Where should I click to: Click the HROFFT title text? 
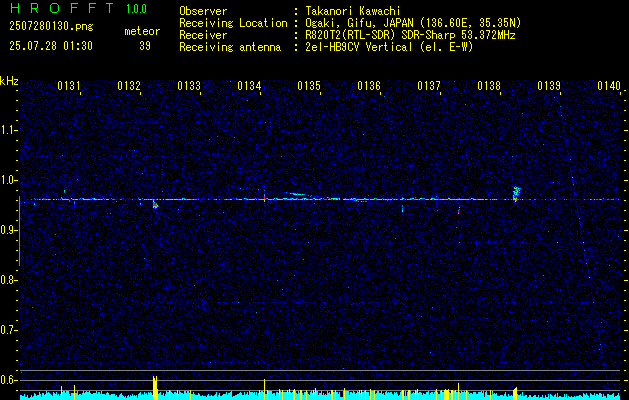(x=61, y=8)
